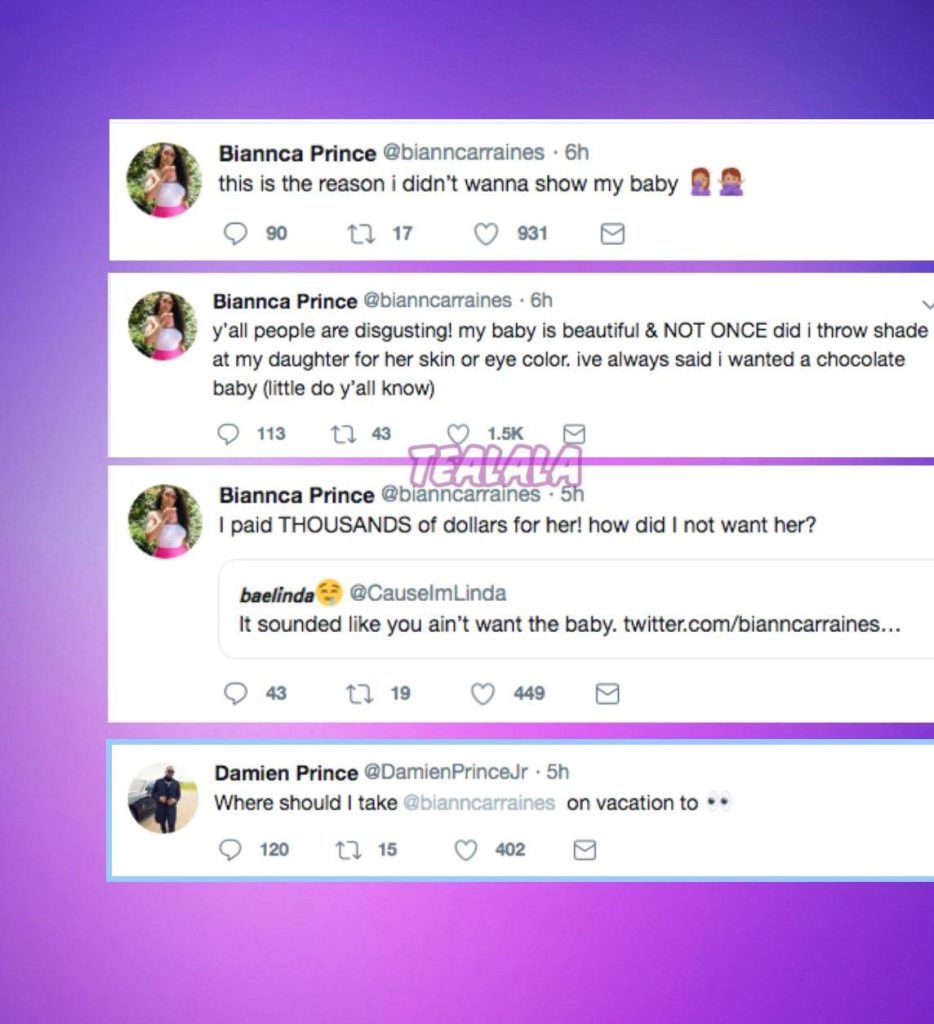The image size is (934, 1024).
Task: Reply to the 'didn't wanna show my baby' tweet
Action: tap(235, 233)
